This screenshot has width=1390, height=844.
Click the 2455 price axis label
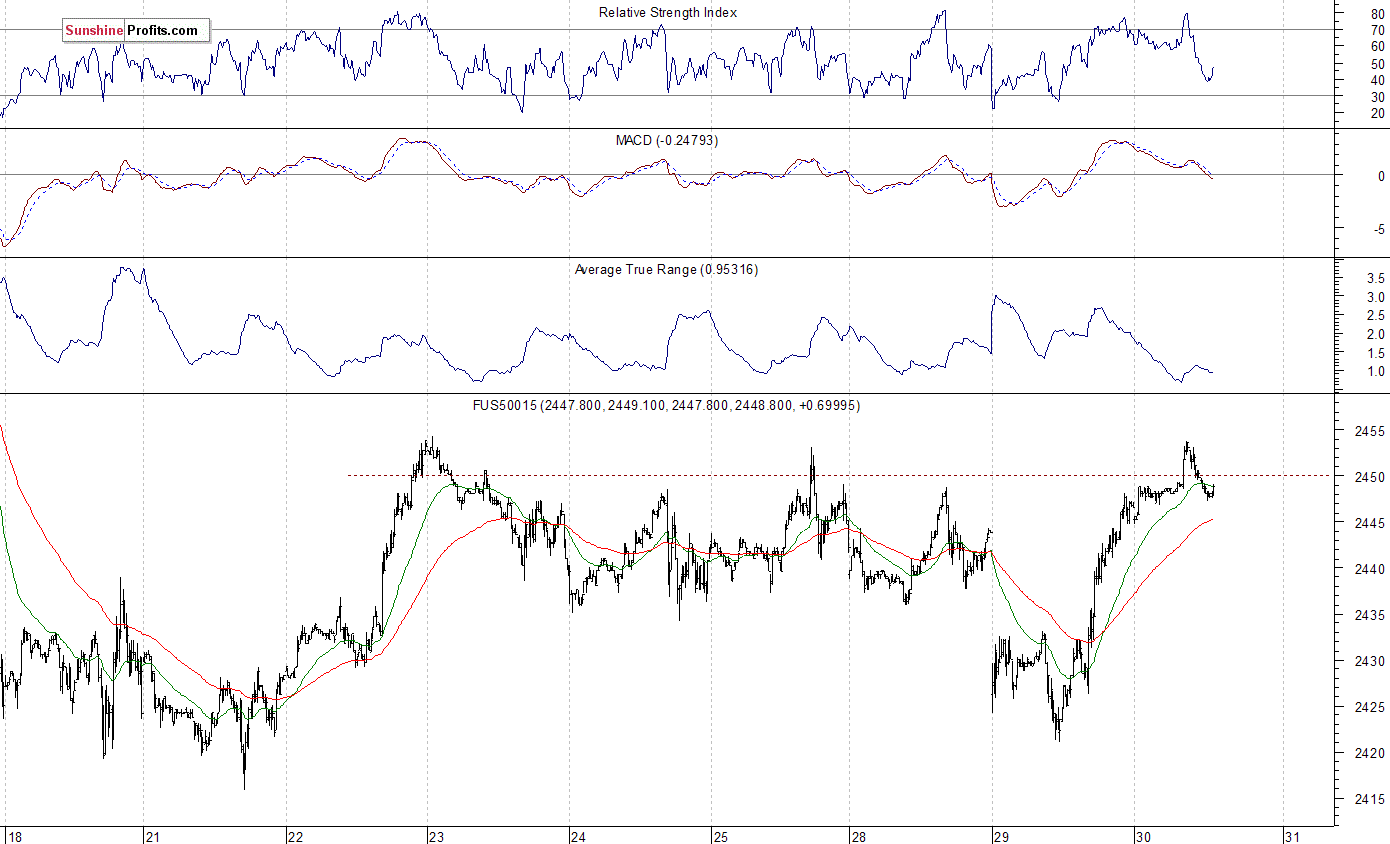tap(1370, 432)
